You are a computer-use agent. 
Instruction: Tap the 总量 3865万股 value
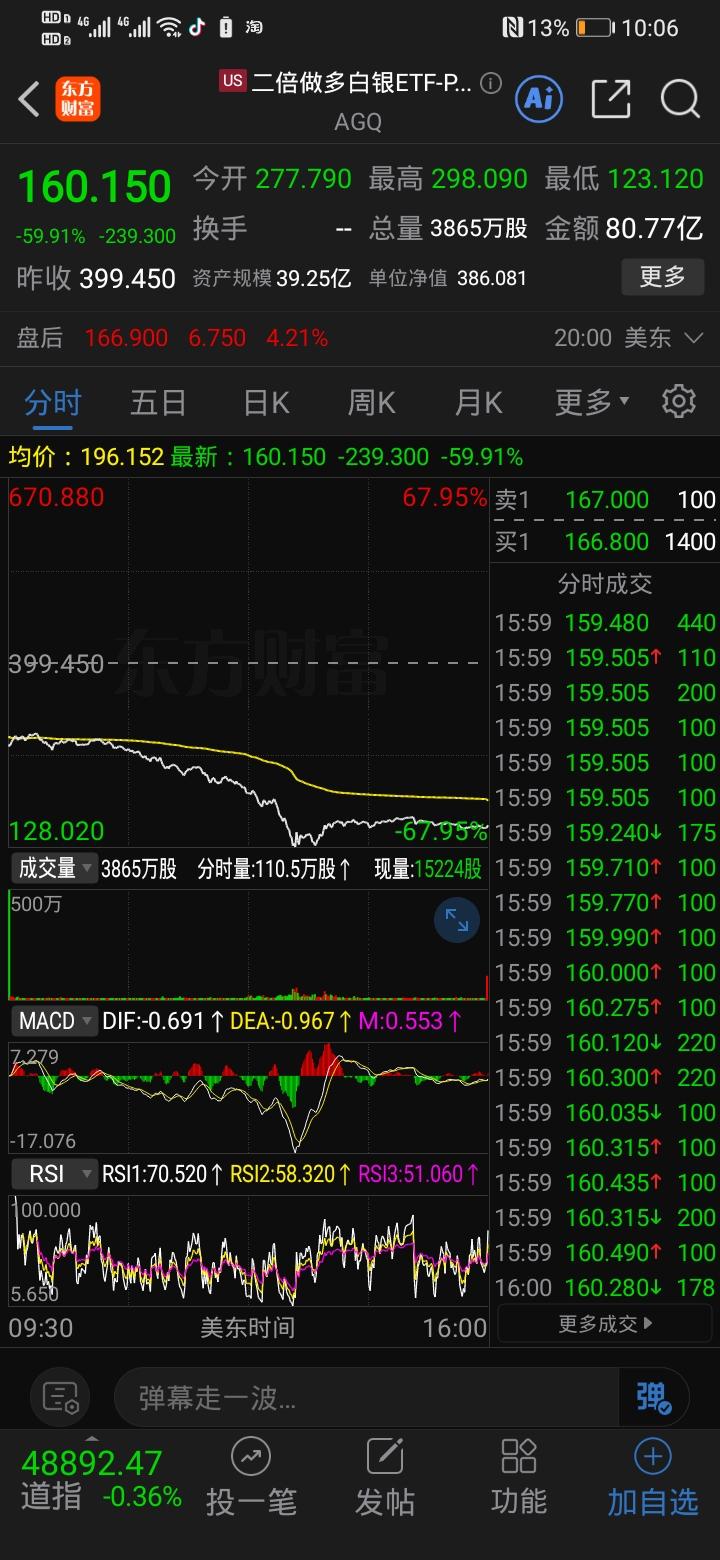pyautogui.click(x=478, y=229)
